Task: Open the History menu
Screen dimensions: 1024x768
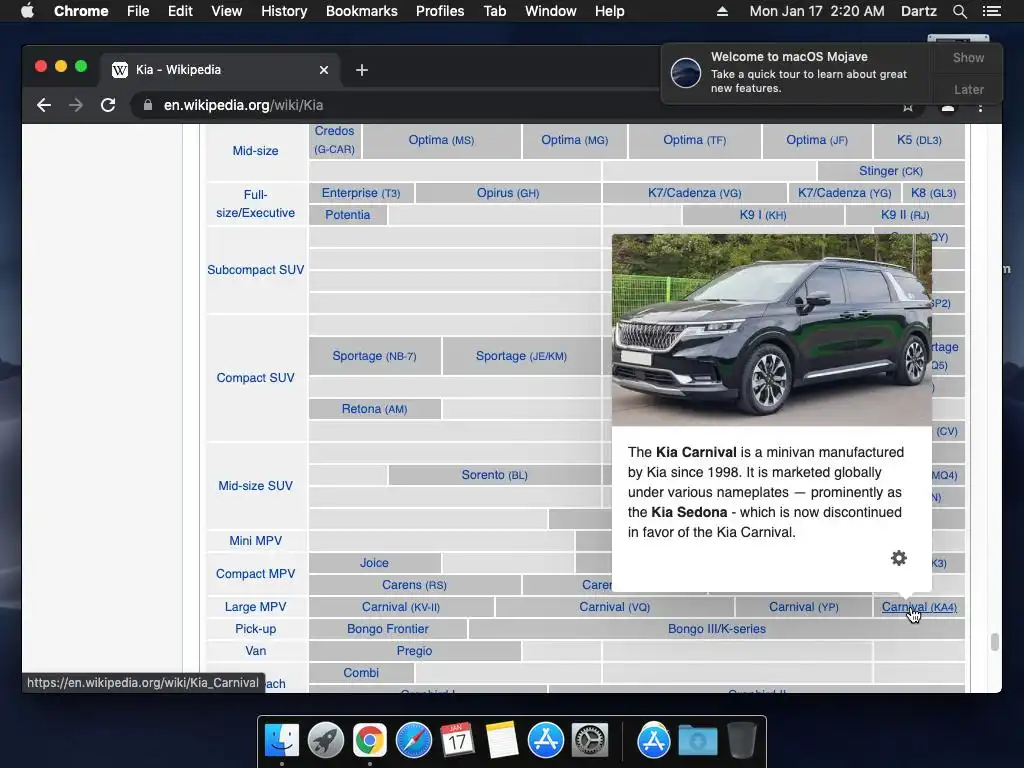Action: [x=284, y=11]
